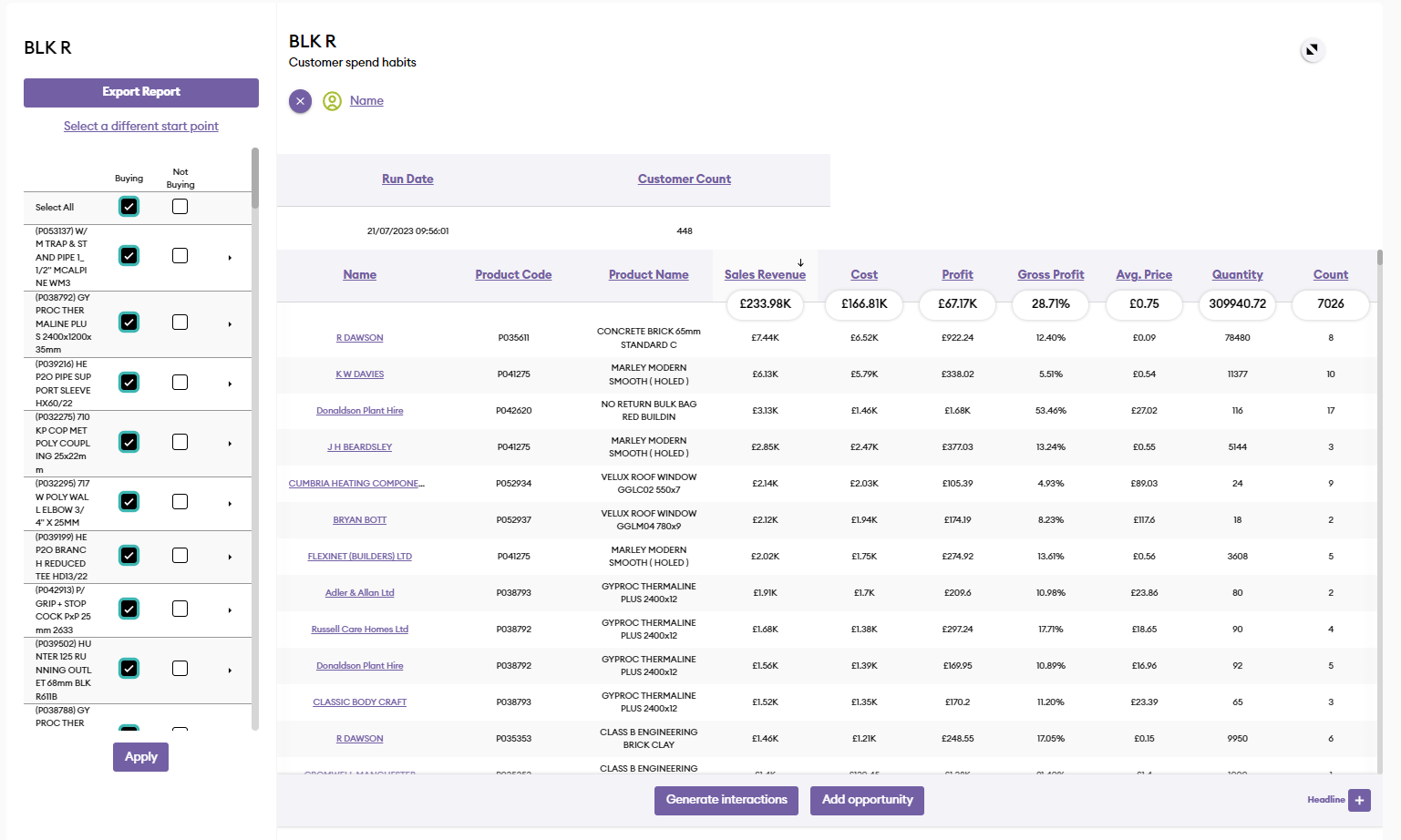The width and height of the screenshot is (1401, 840).
Task: Click the green user profile icon beside Name
Action: coord(333,101)
